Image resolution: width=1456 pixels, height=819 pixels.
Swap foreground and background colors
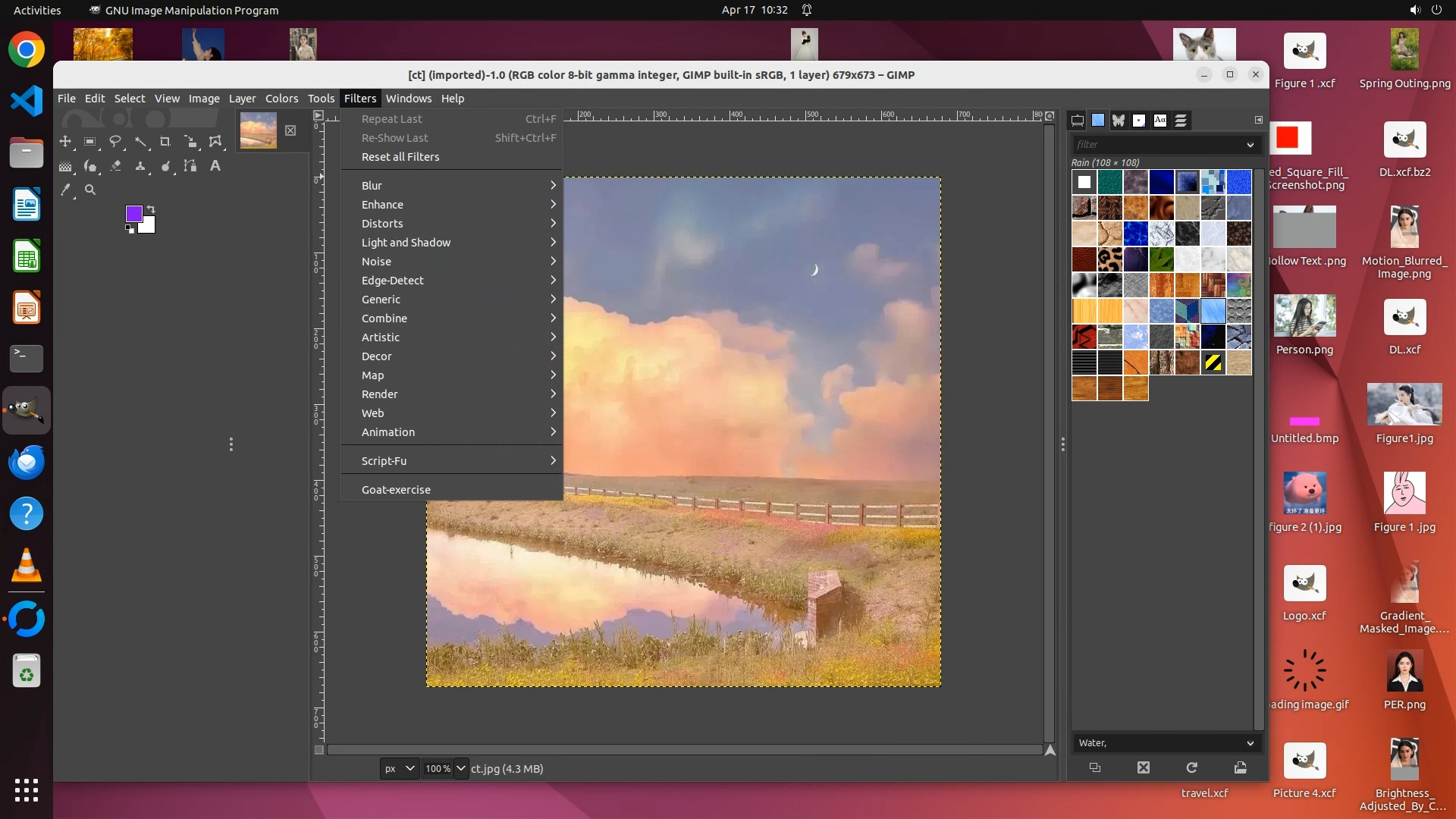(x=151, y=209)
